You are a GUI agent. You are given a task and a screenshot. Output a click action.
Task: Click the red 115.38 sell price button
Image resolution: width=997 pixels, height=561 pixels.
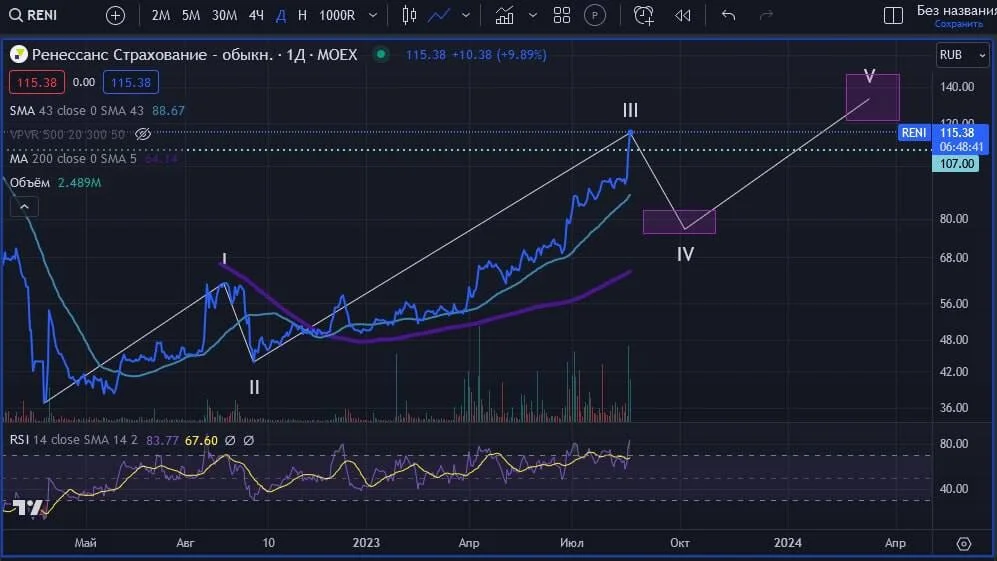pyautogui.click(x=36, y=82)
